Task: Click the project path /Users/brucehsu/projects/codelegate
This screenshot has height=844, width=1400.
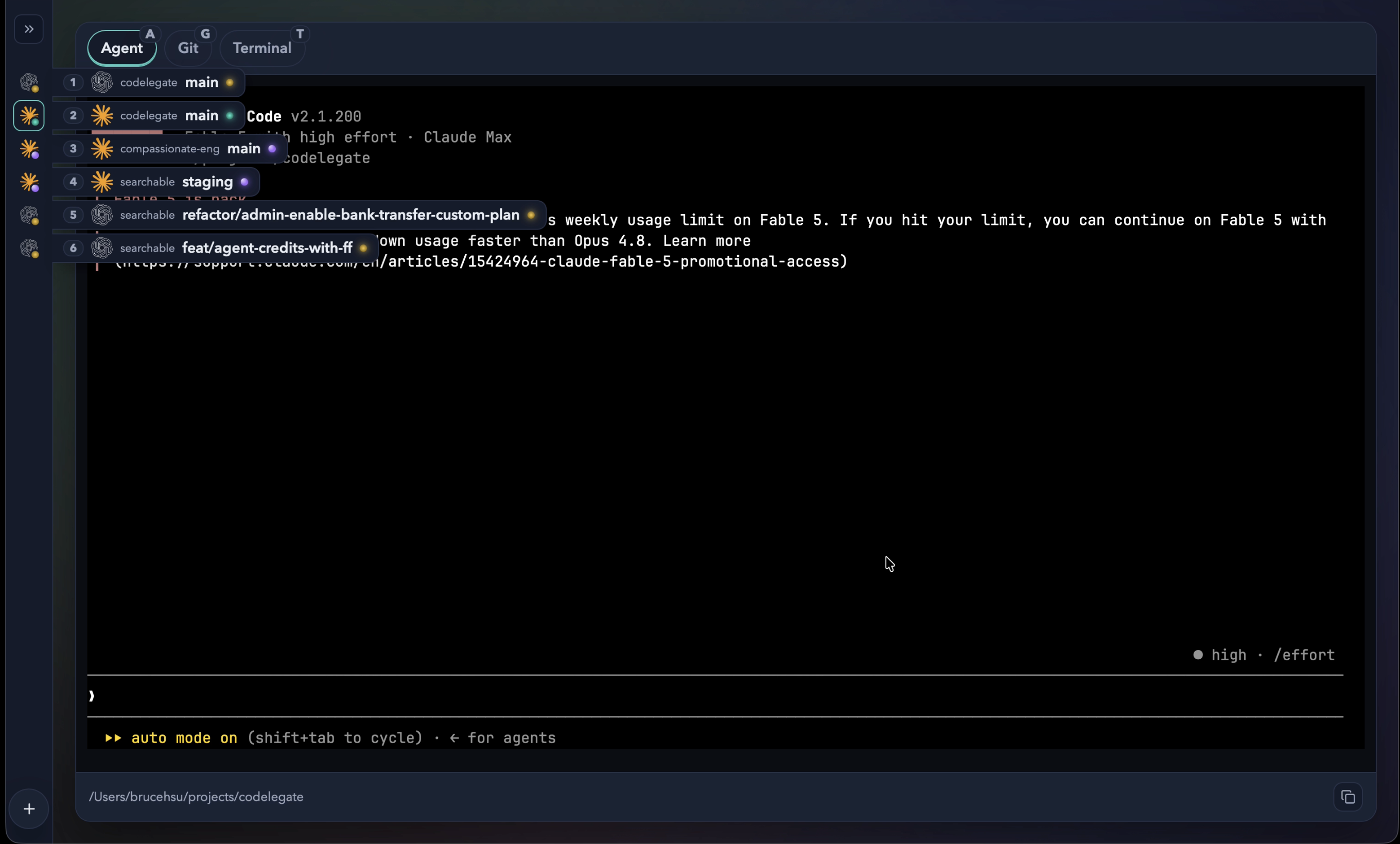Action: click(196, 797)
